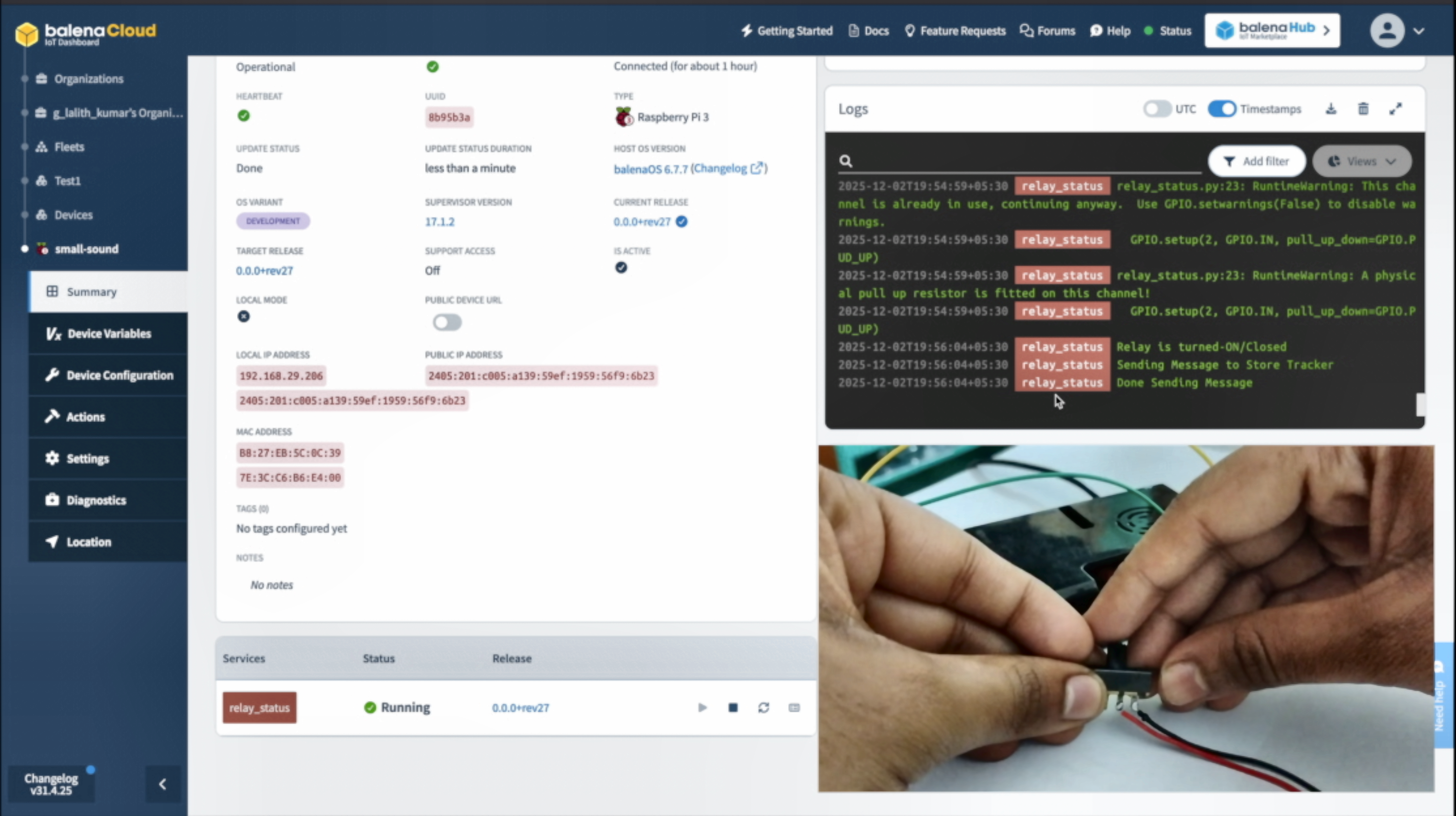Image resolution: width=1456 pixels, height=816 pixels.
Task: Open Changelog v31.4.25 button
Action: (51, 784)
